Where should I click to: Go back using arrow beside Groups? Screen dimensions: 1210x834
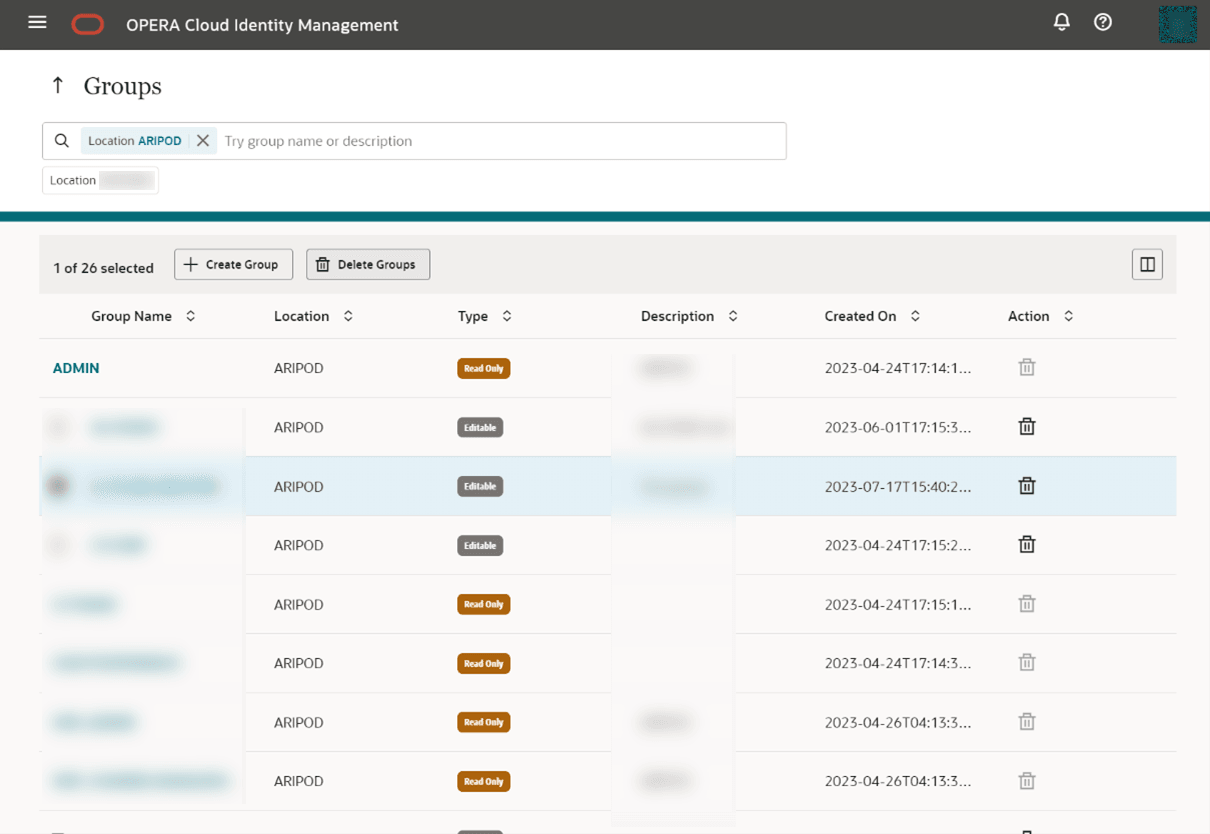58,86
